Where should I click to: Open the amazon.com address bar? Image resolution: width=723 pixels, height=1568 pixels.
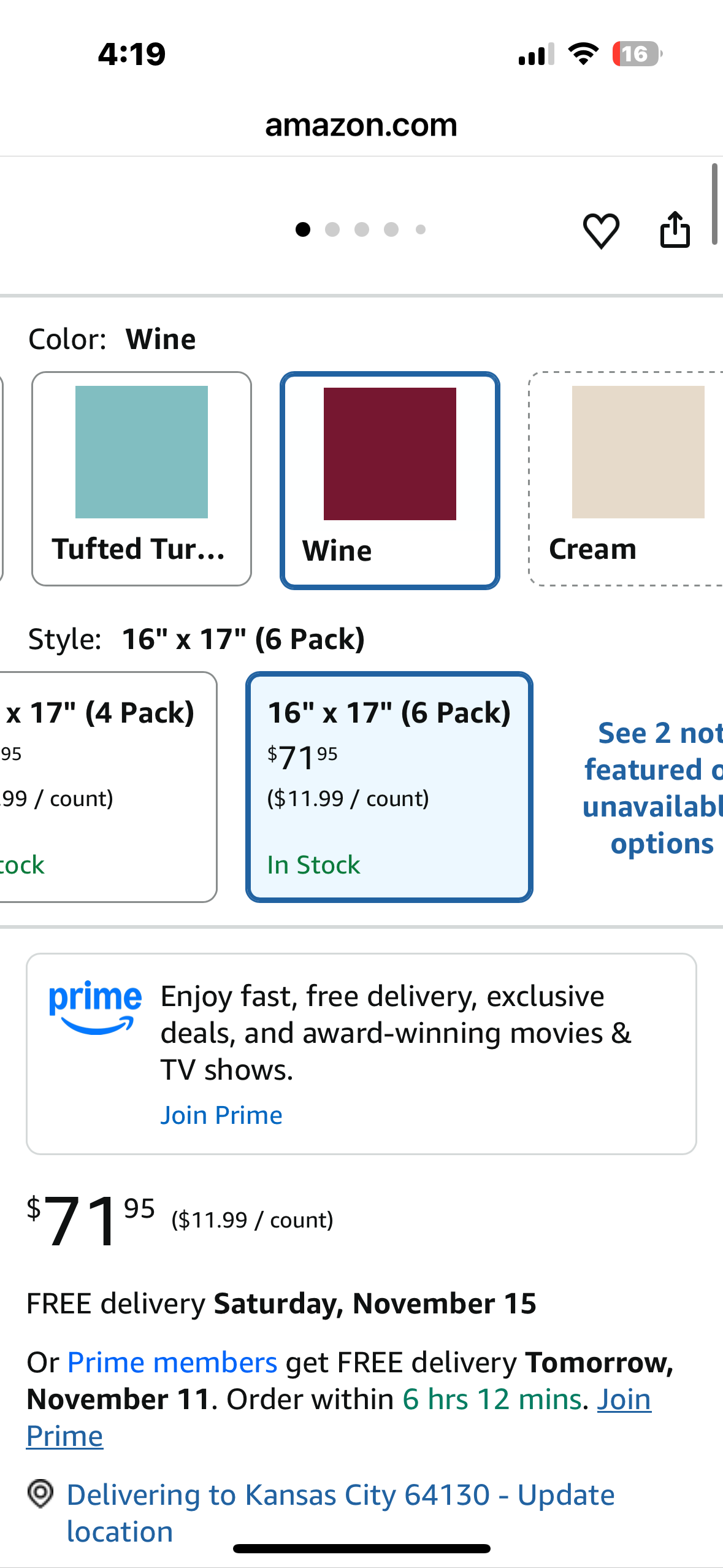click(x=361, y=125)
